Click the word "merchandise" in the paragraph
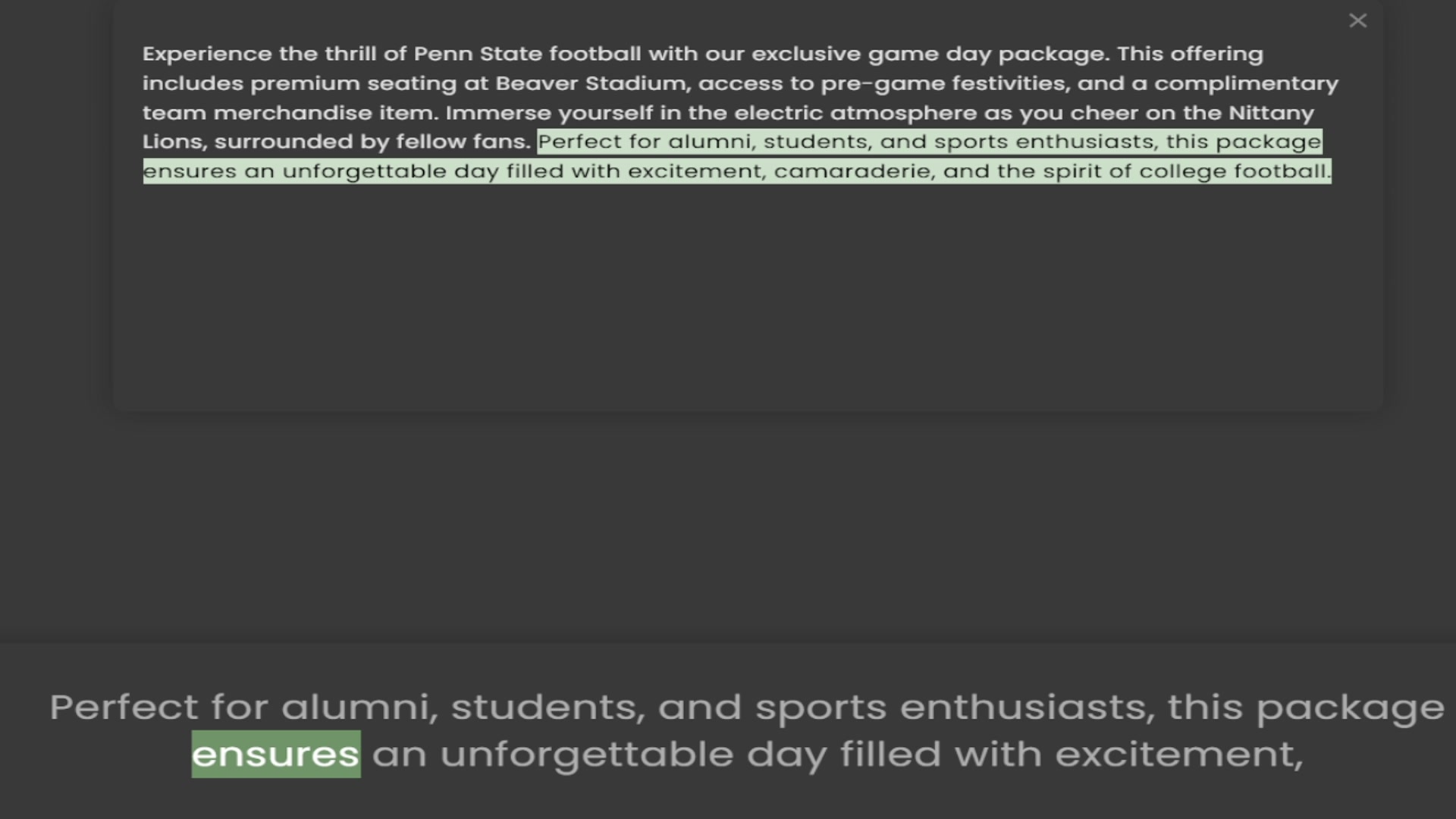This screenshot has height=819, width=1456. click(293, 113)
